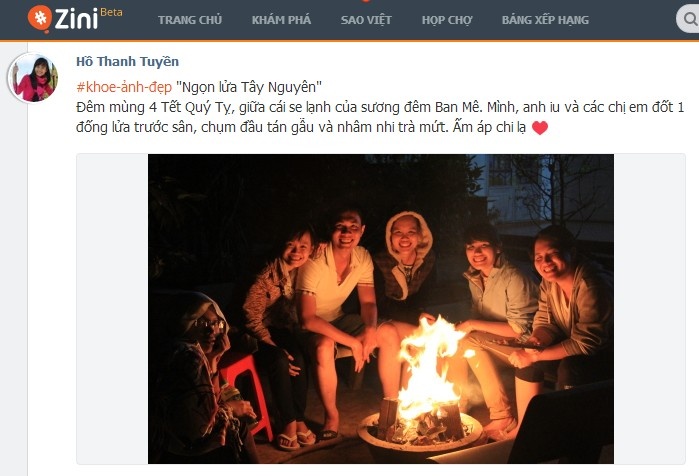View the Bảng Xếp Hạng page
This screenshot has width=699, height=476.
tap(545, 20)
